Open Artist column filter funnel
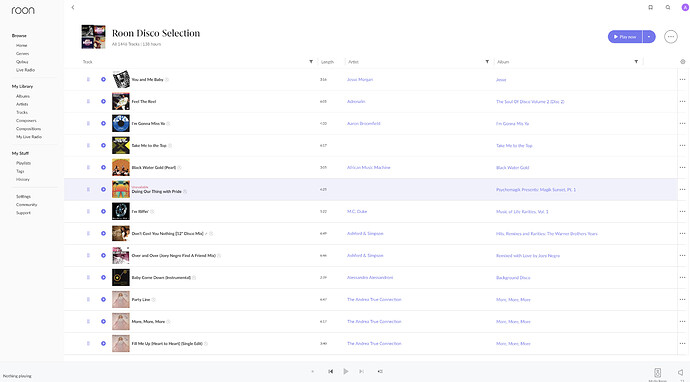This screenshot has width=690, height=382. [487, 62]
